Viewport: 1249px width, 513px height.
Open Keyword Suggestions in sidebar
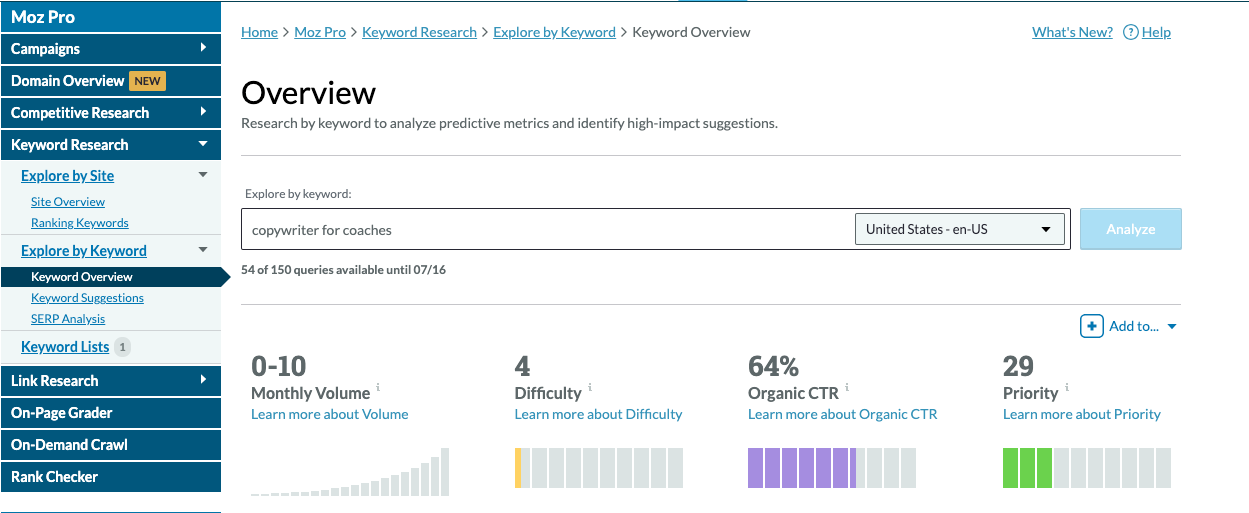click(x=87, y=298)
